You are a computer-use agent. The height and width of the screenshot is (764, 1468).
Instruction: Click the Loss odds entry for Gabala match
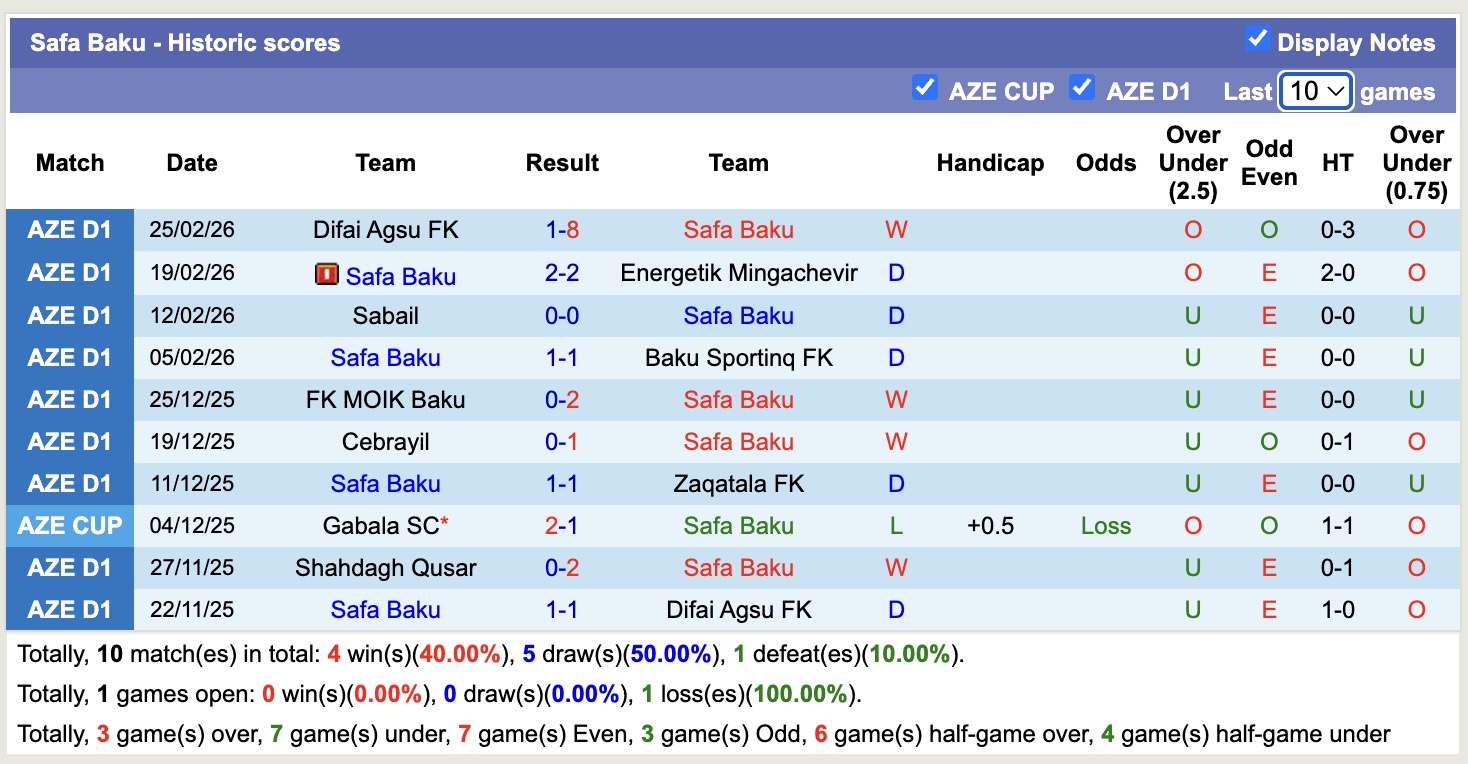coord(1105,525)
